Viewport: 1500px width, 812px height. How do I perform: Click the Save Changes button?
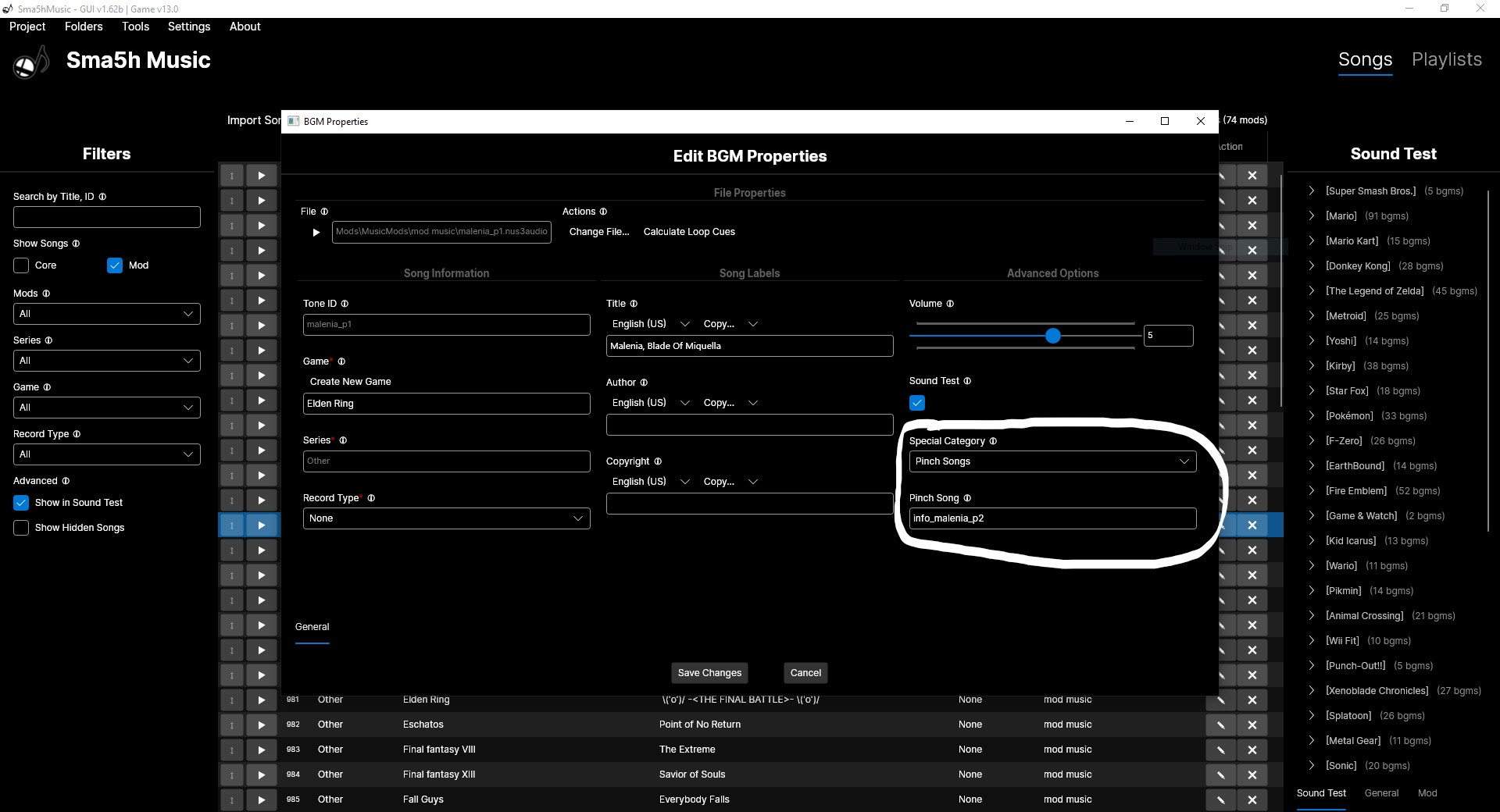point(709,673)
